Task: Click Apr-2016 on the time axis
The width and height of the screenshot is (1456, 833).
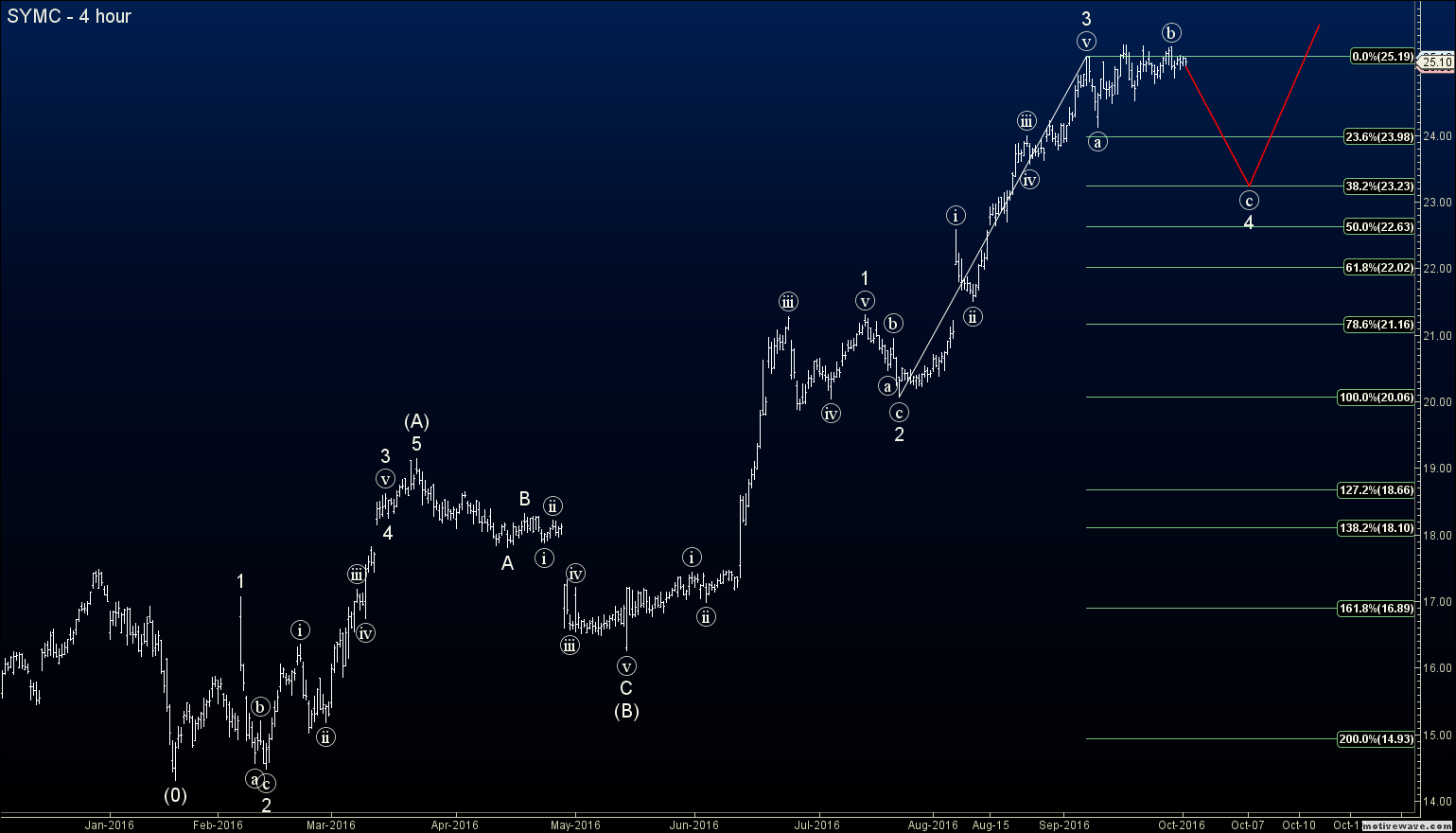Action: click(457, 824)
